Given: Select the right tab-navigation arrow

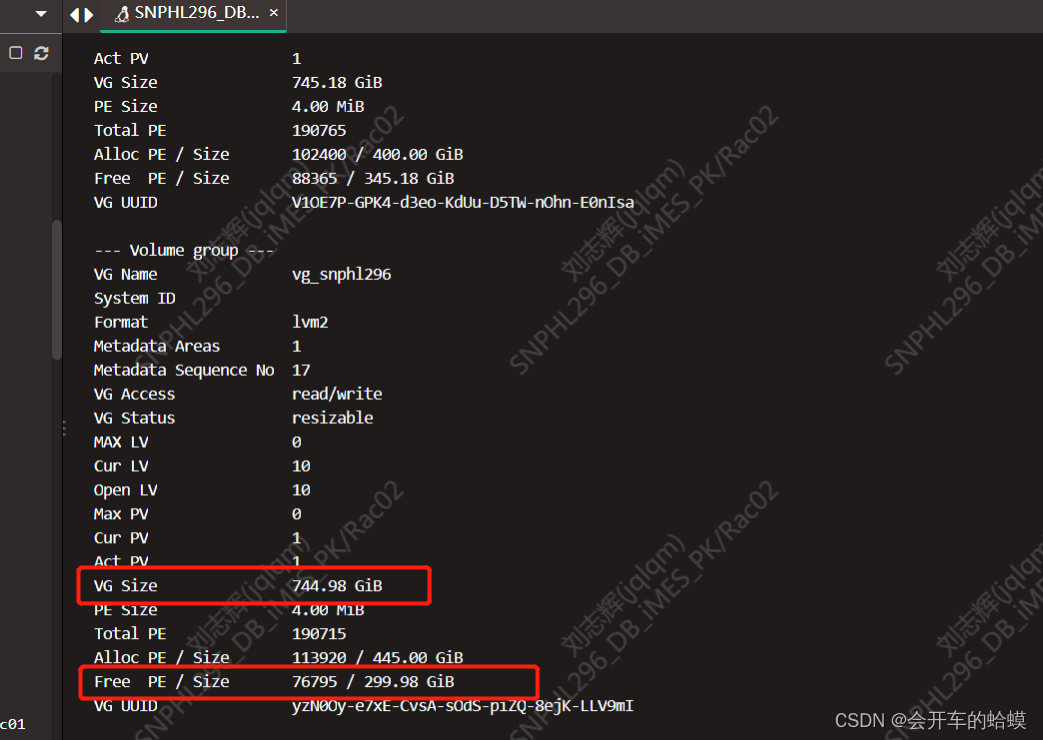Looking at the screenshot, I should point(88,15).
